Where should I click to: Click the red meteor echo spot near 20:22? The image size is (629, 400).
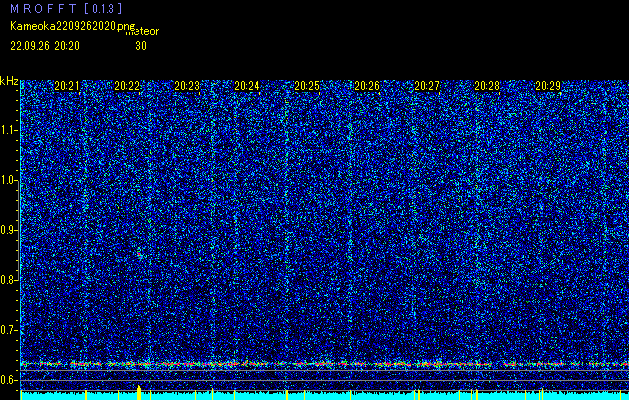coord(140,254)
